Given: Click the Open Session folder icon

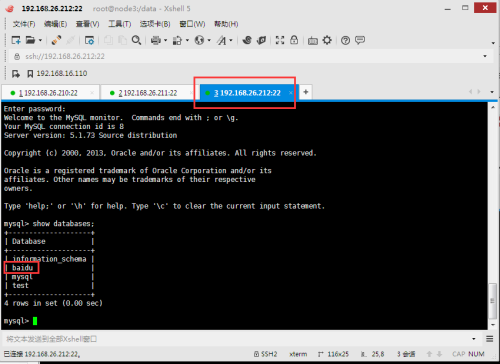Looking at the screenshot, I should 30,40.
